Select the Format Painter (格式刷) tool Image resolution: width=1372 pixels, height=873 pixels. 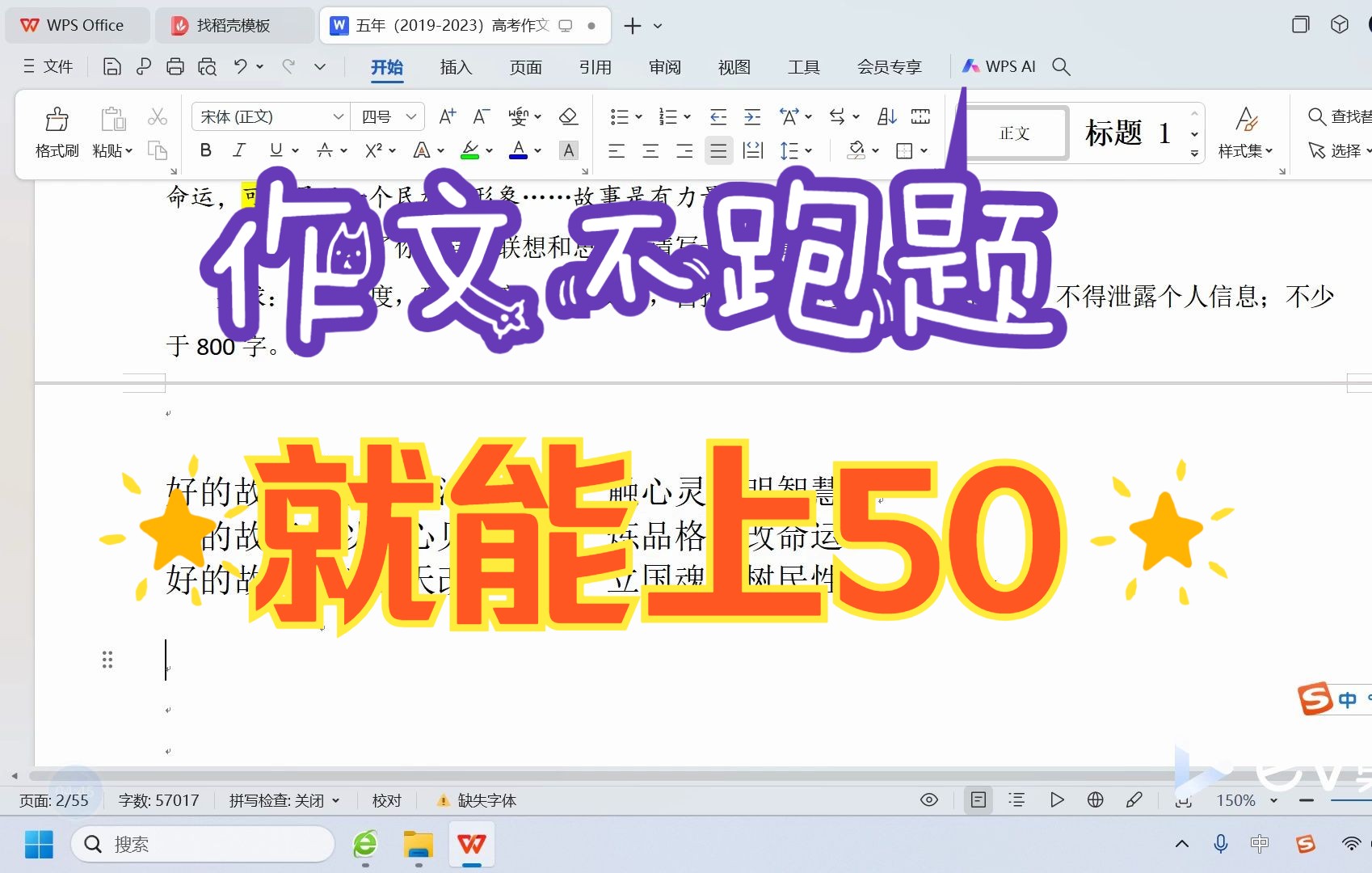tap(57, 133)
